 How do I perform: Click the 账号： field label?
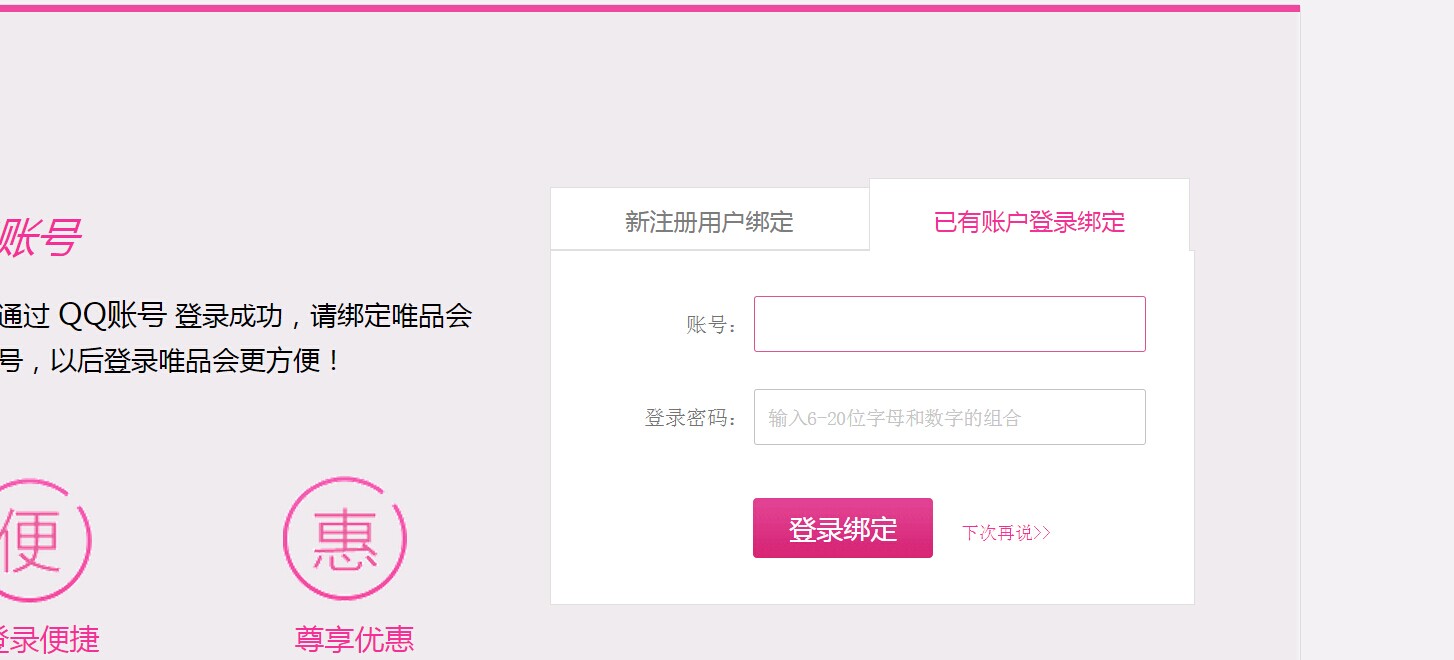click(x=712, y=325)
